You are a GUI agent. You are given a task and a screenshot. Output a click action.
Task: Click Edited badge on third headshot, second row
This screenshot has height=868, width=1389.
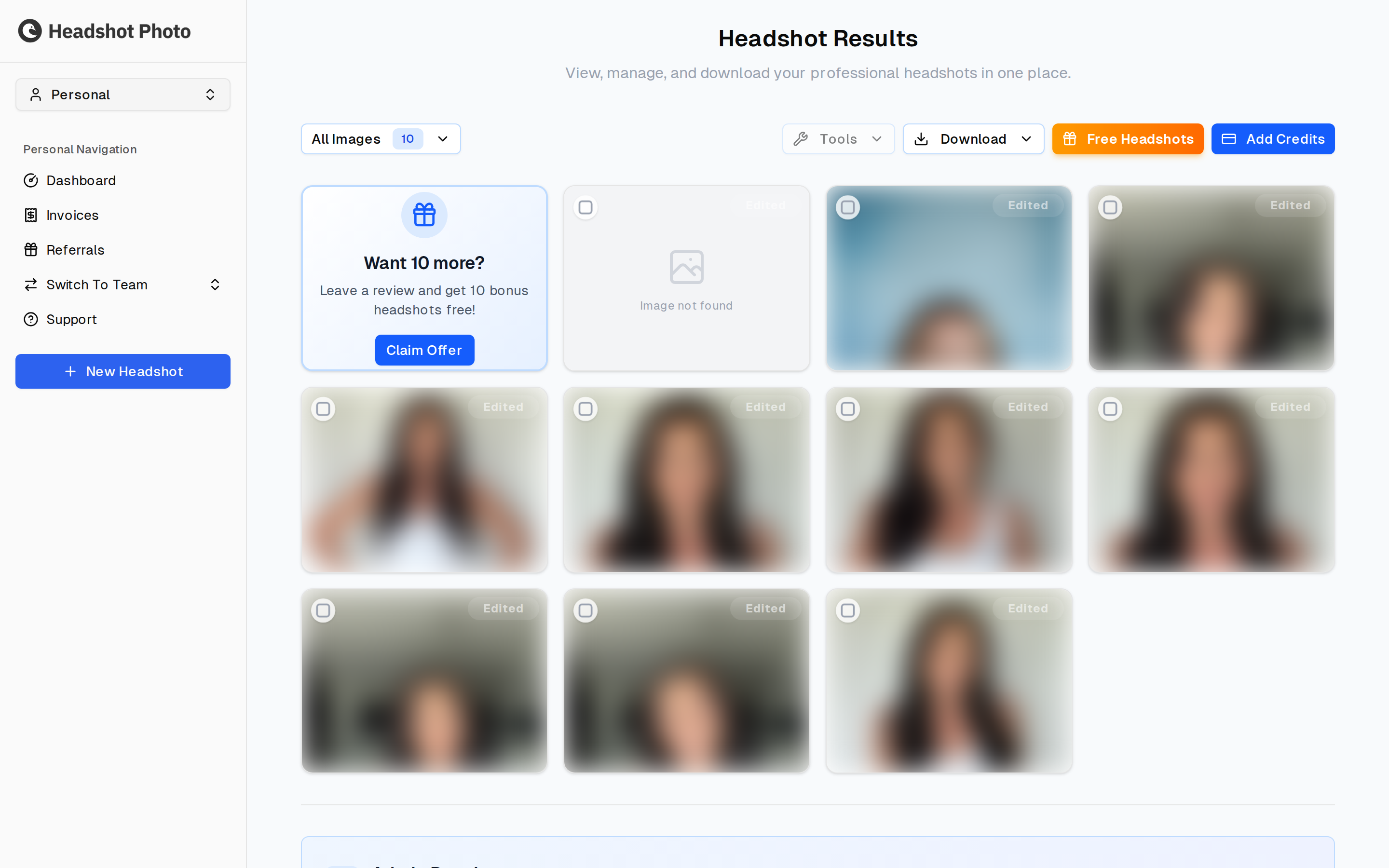[x=1027, y=407]
